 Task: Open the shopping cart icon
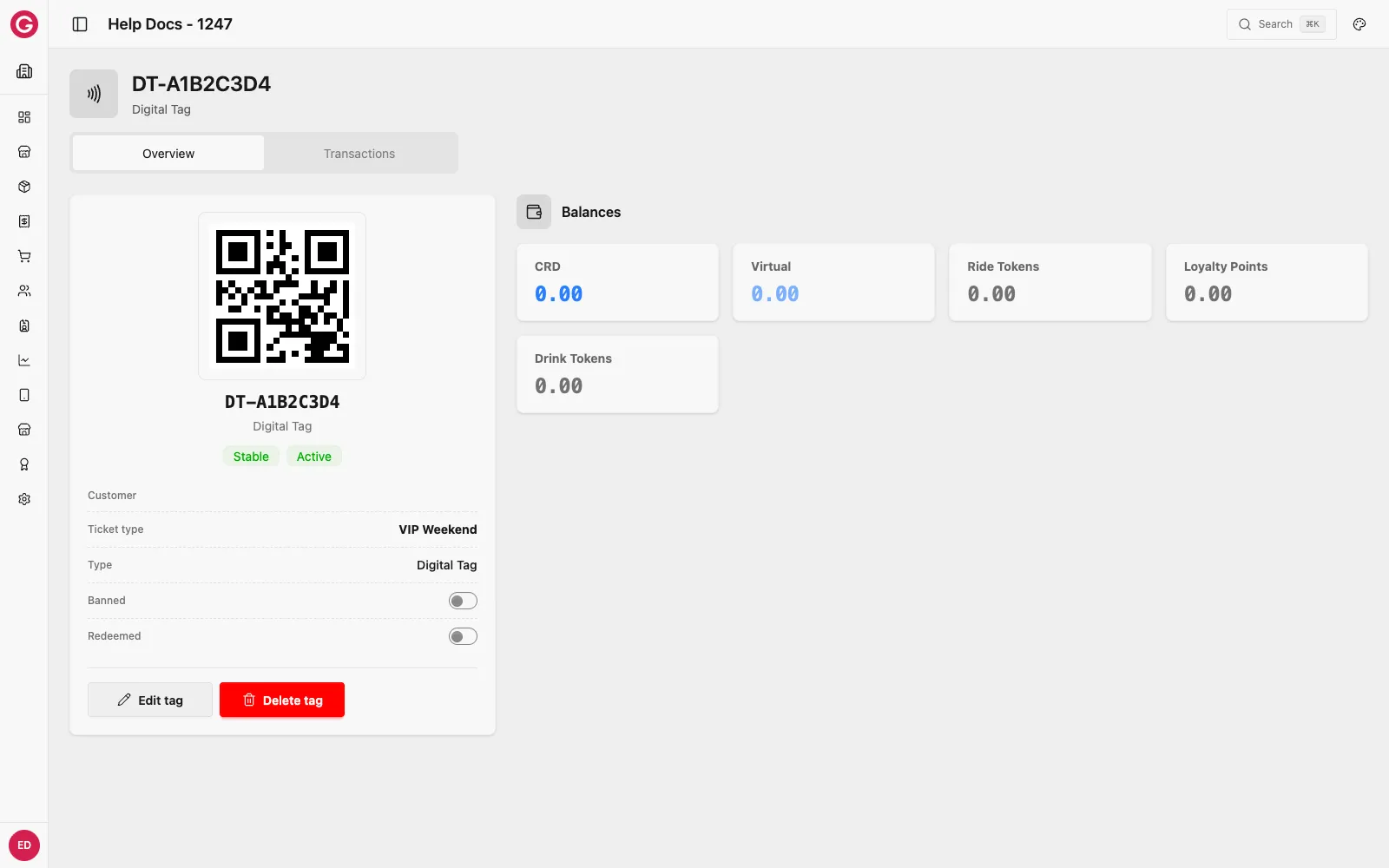[x=24, y=256]
